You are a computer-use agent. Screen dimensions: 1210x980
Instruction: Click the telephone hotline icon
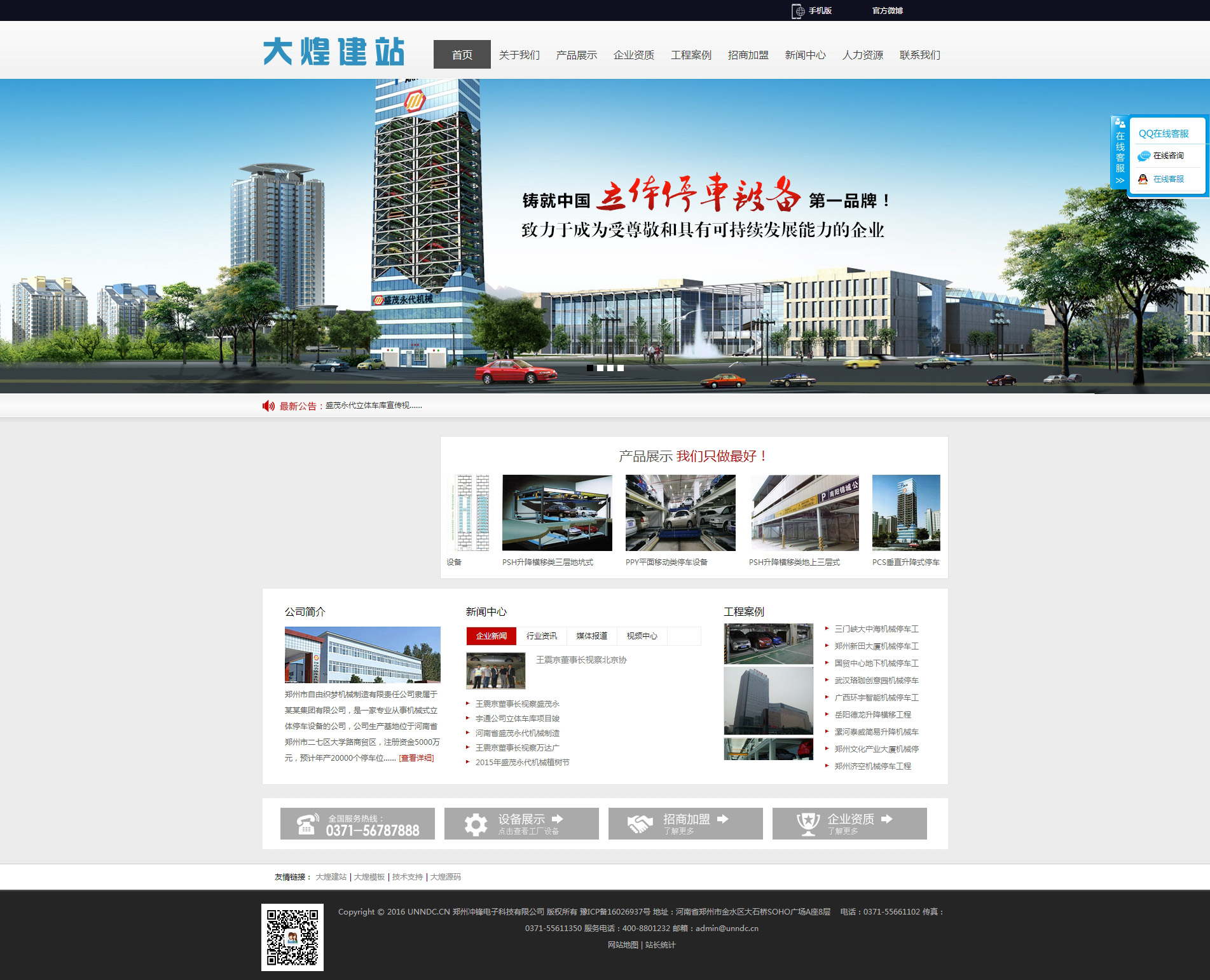coord(306,824)
